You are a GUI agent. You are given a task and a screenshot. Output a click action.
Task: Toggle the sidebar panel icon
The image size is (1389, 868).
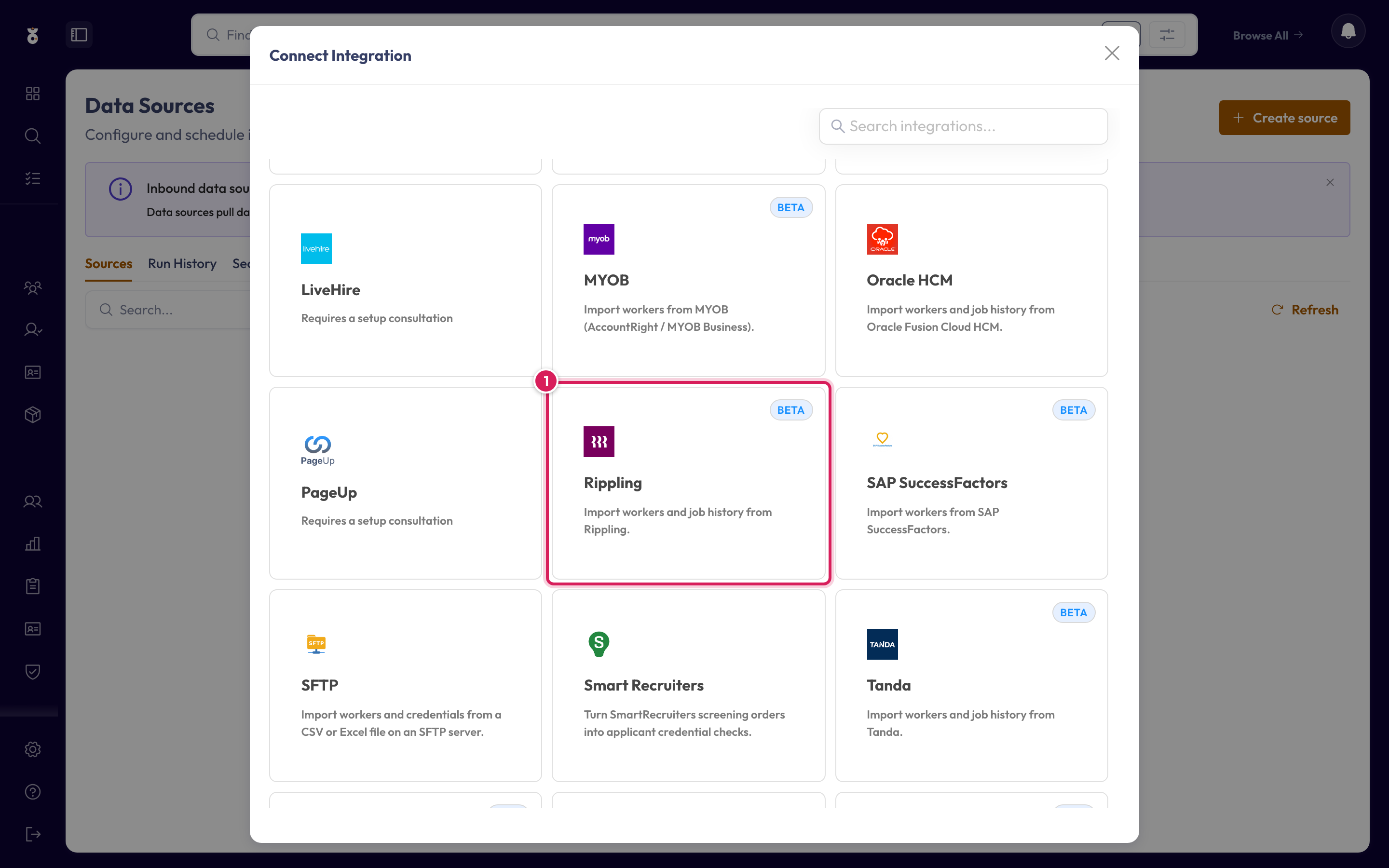(x=79, y=34)
